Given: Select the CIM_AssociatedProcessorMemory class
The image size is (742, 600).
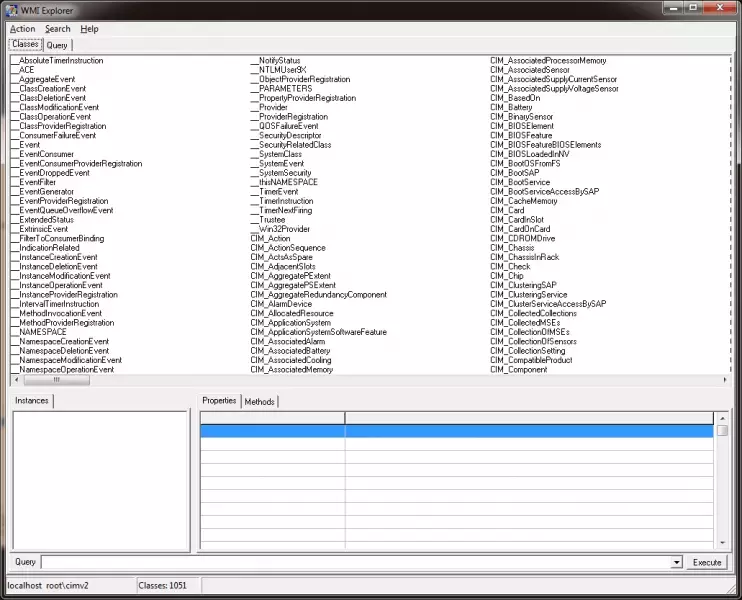Looking at the screenshot, I should [548, 61].
